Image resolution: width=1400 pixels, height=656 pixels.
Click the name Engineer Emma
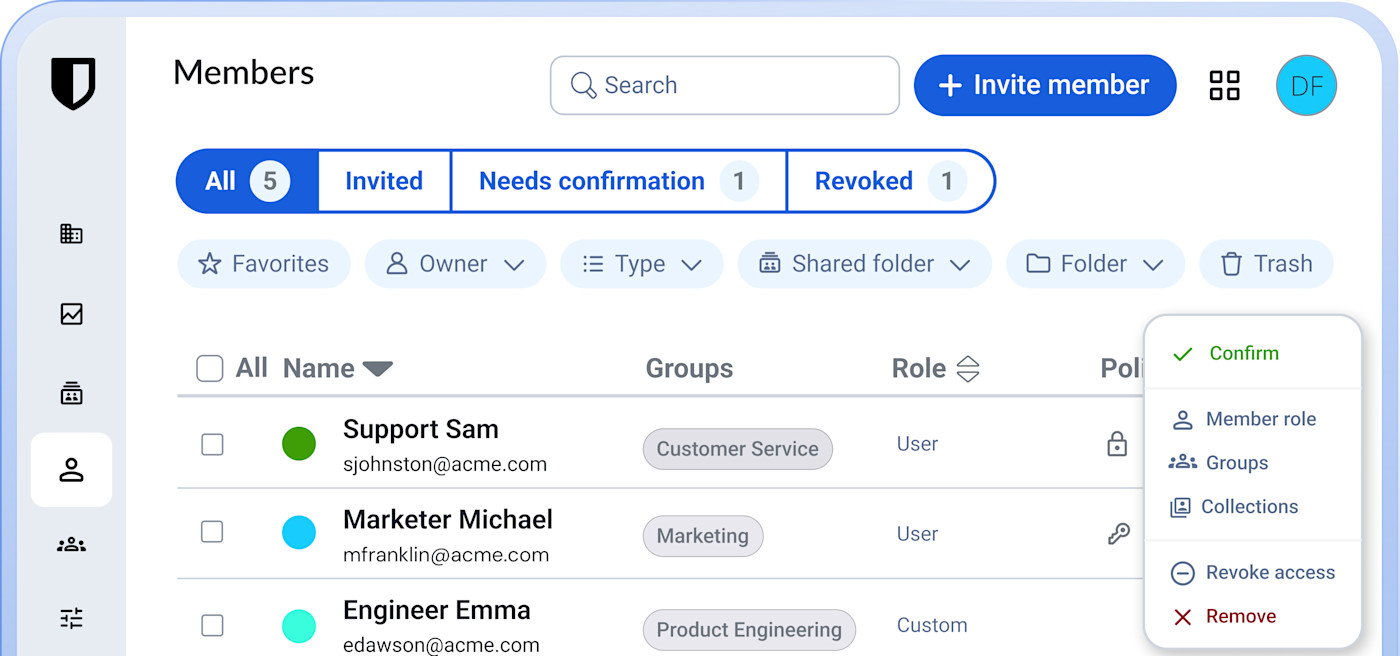click(x=437, y=610)
